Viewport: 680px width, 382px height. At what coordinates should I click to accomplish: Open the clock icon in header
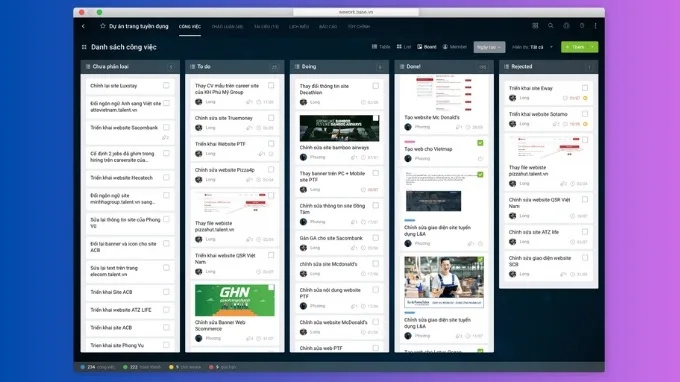[x=582, y=26]
